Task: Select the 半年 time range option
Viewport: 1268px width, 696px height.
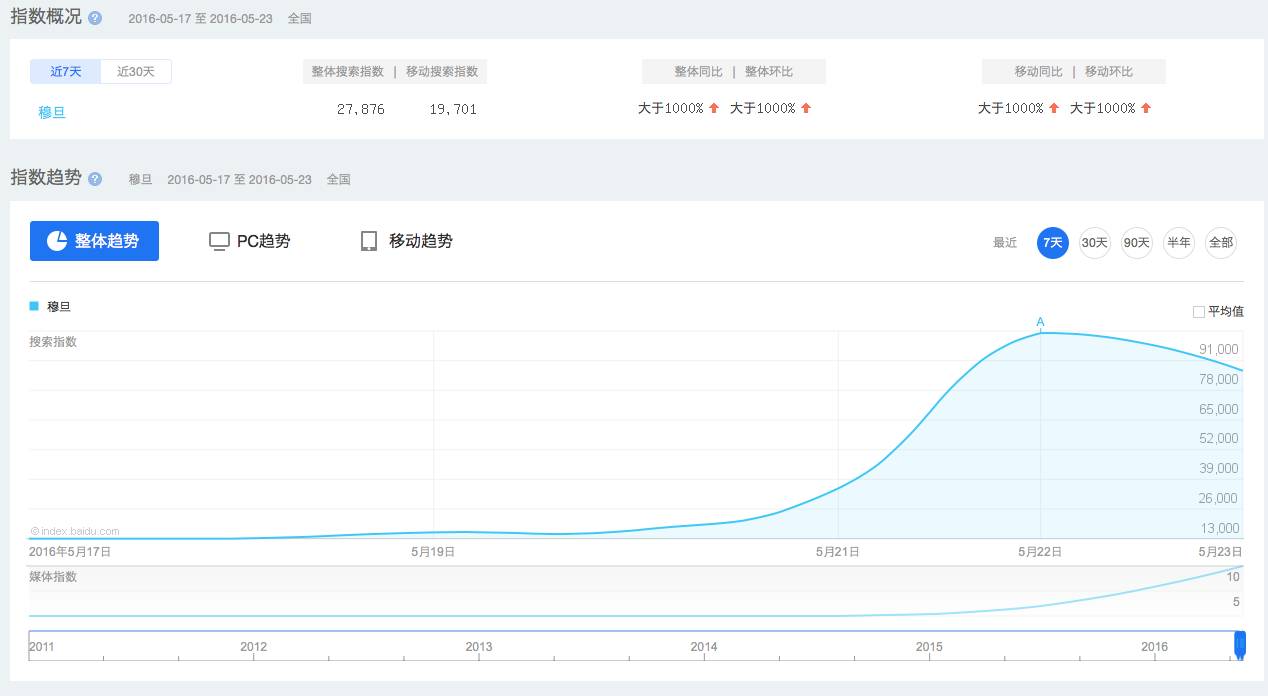Action: pyautogui.click(x=1179, y=243)
